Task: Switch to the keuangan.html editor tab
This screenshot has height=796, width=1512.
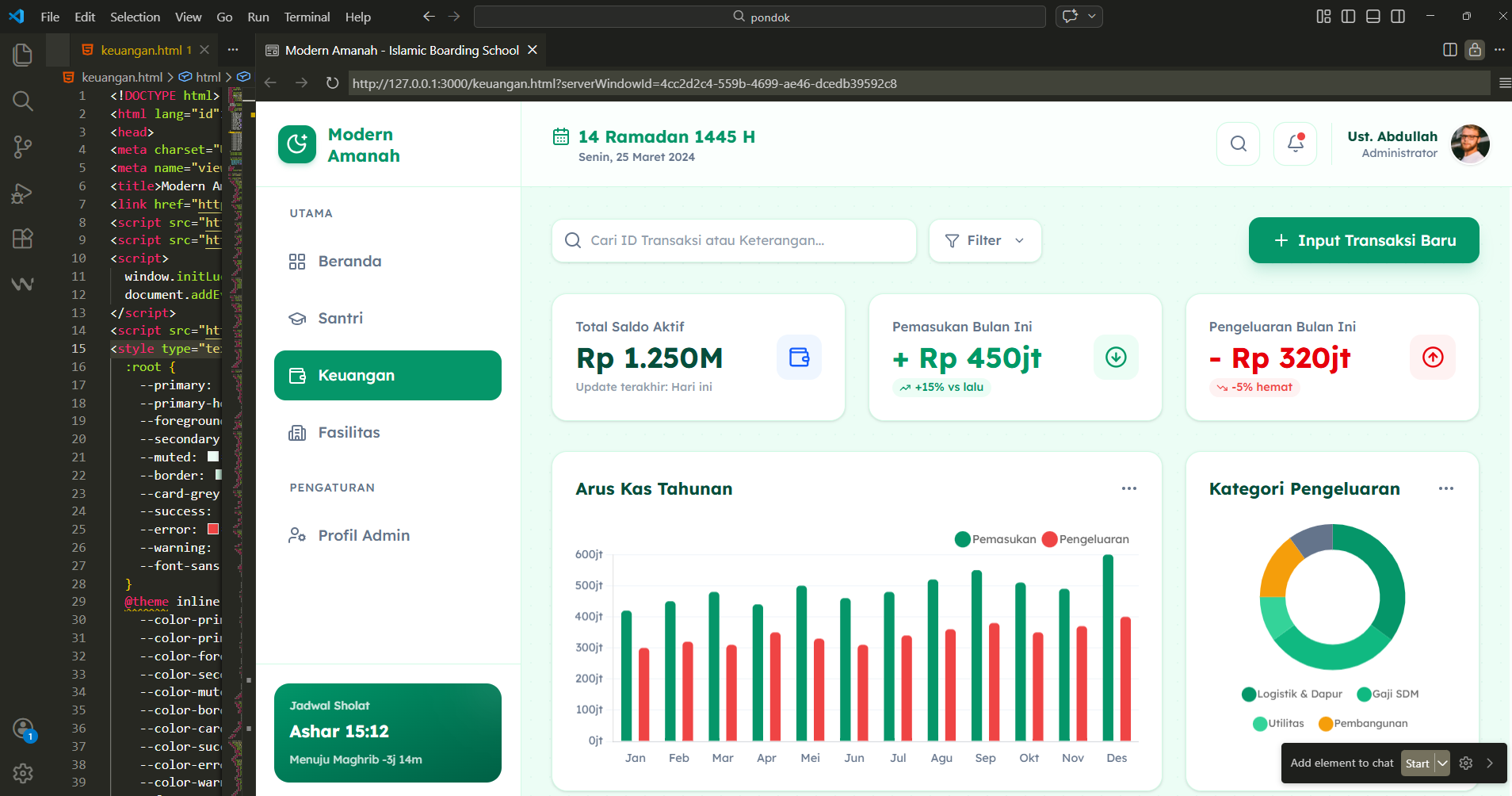Action: [x=141, y=50]
